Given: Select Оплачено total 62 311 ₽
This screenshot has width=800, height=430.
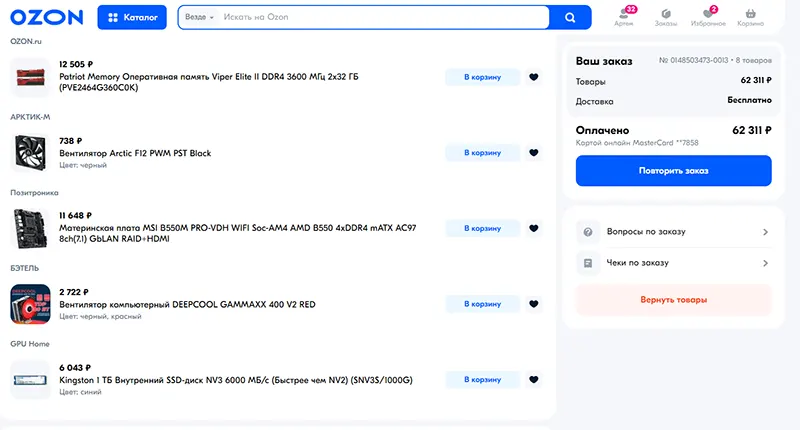Looking at the screenshot, I should point(752,130).
